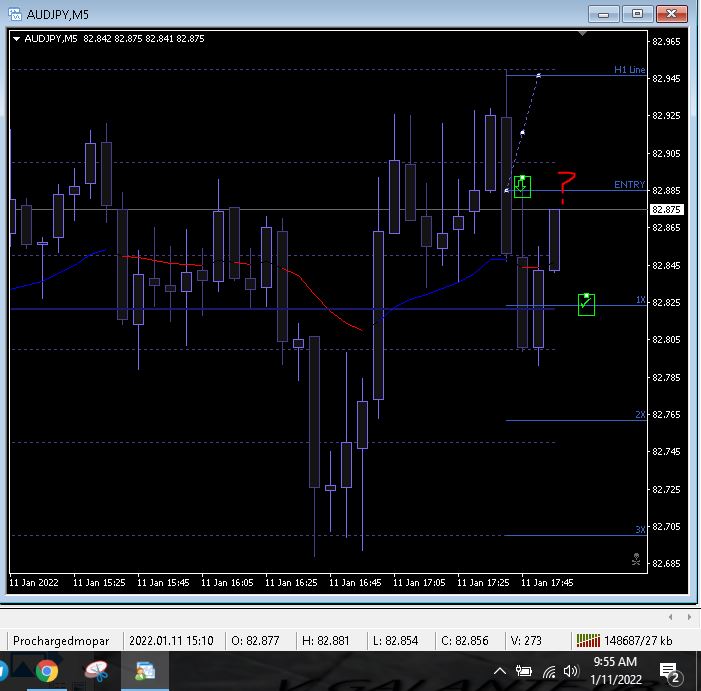
Task: Click the scroll right arrow above status bar
Action: point(689,617)
